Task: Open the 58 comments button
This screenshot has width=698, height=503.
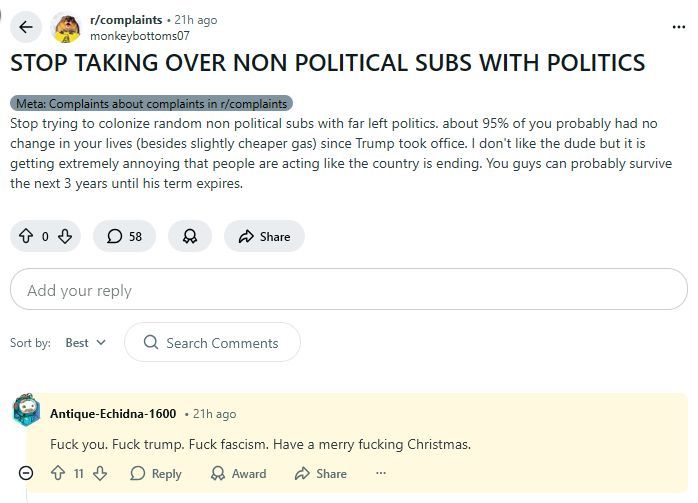Action: coord(124,236)
